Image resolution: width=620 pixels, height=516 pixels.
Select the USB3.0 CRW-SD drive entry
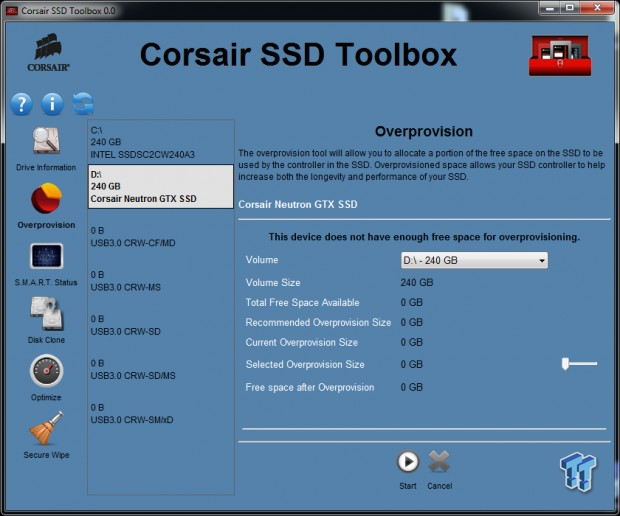pyautogui.click(x=161, y=325)
